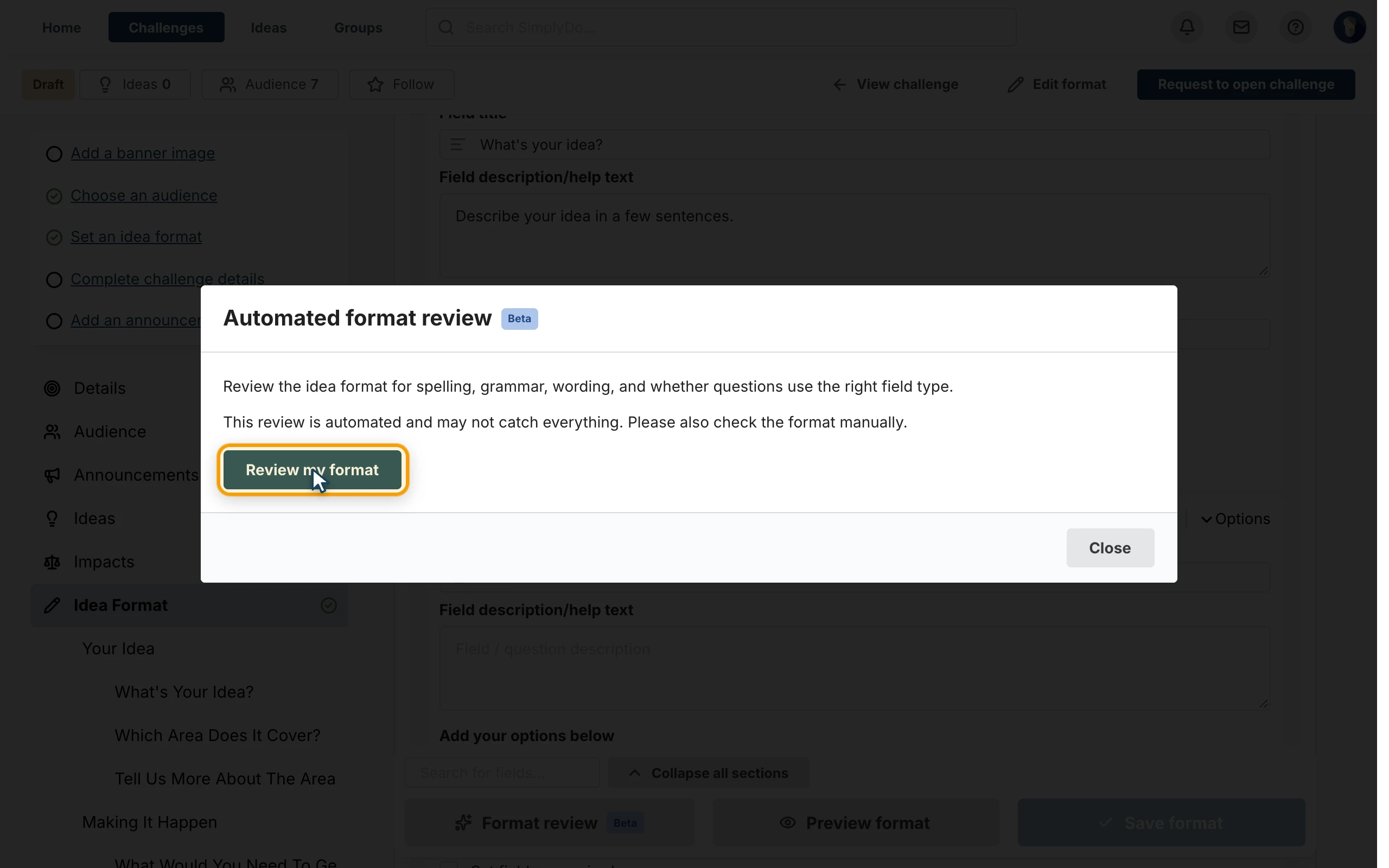Open Complete challenge details link

pyautogui.click(x=167, y=278)
